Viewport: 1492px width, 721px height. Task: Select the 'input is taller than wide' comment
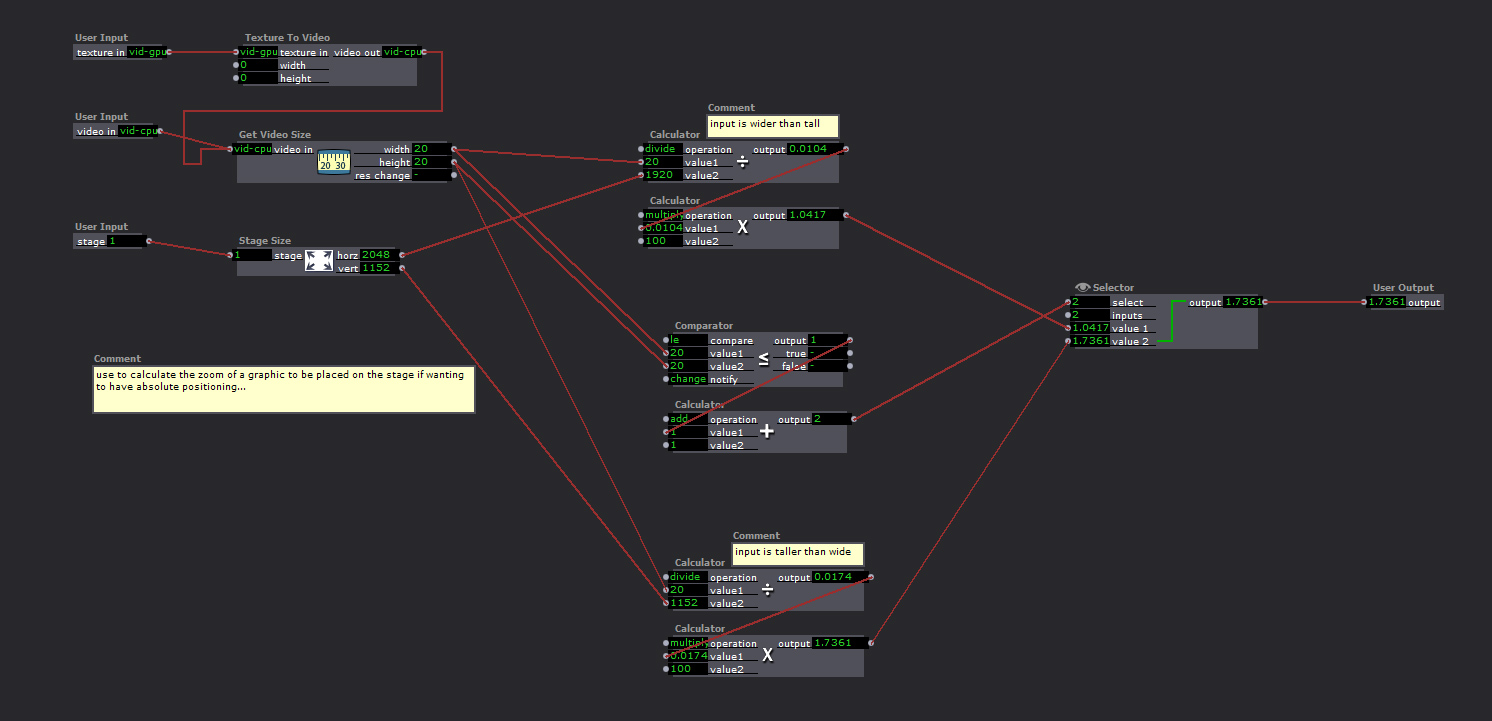(798, 553)
